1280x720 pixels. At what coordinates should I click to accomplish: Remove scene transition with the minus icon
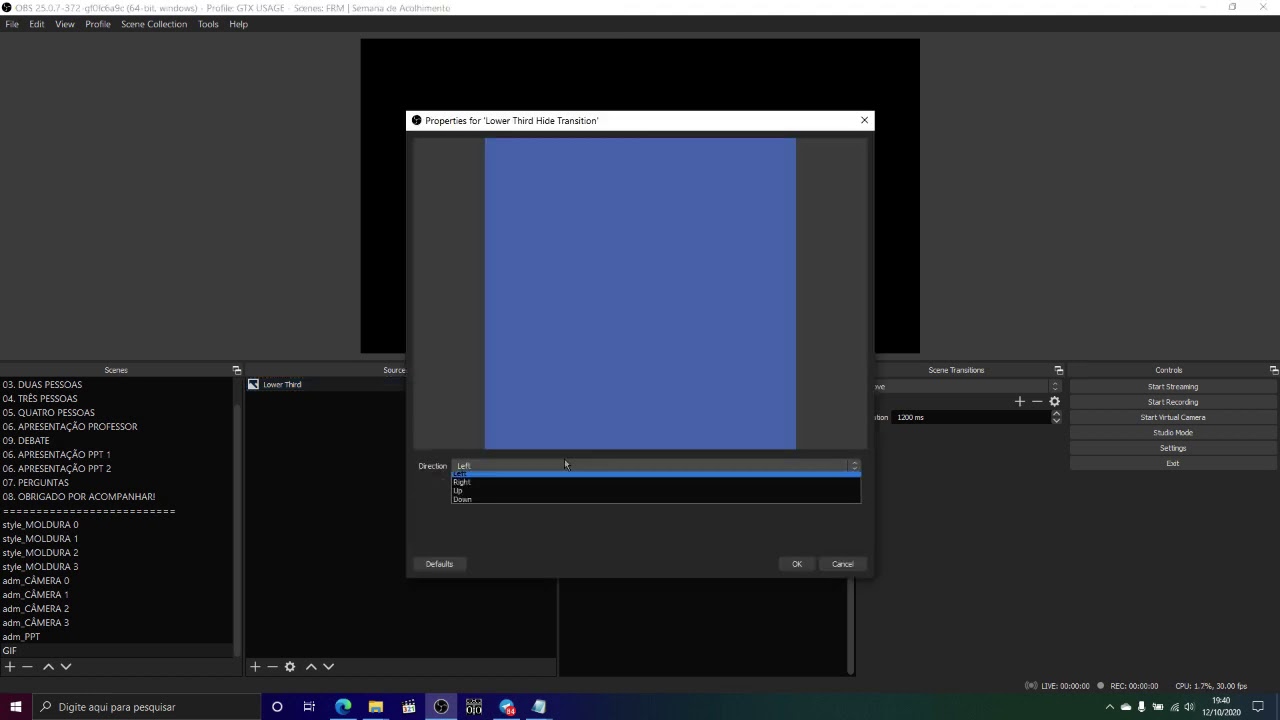coord(1037,401)
